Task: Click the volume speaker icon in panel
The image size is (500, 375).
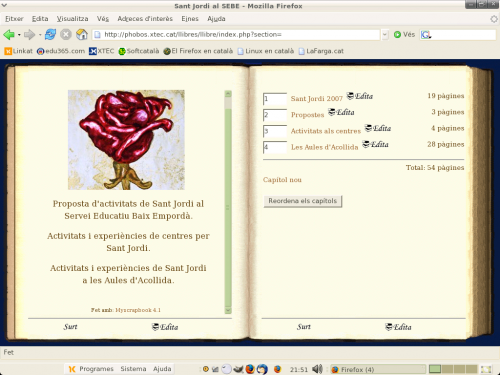Action: coord(317,369)
